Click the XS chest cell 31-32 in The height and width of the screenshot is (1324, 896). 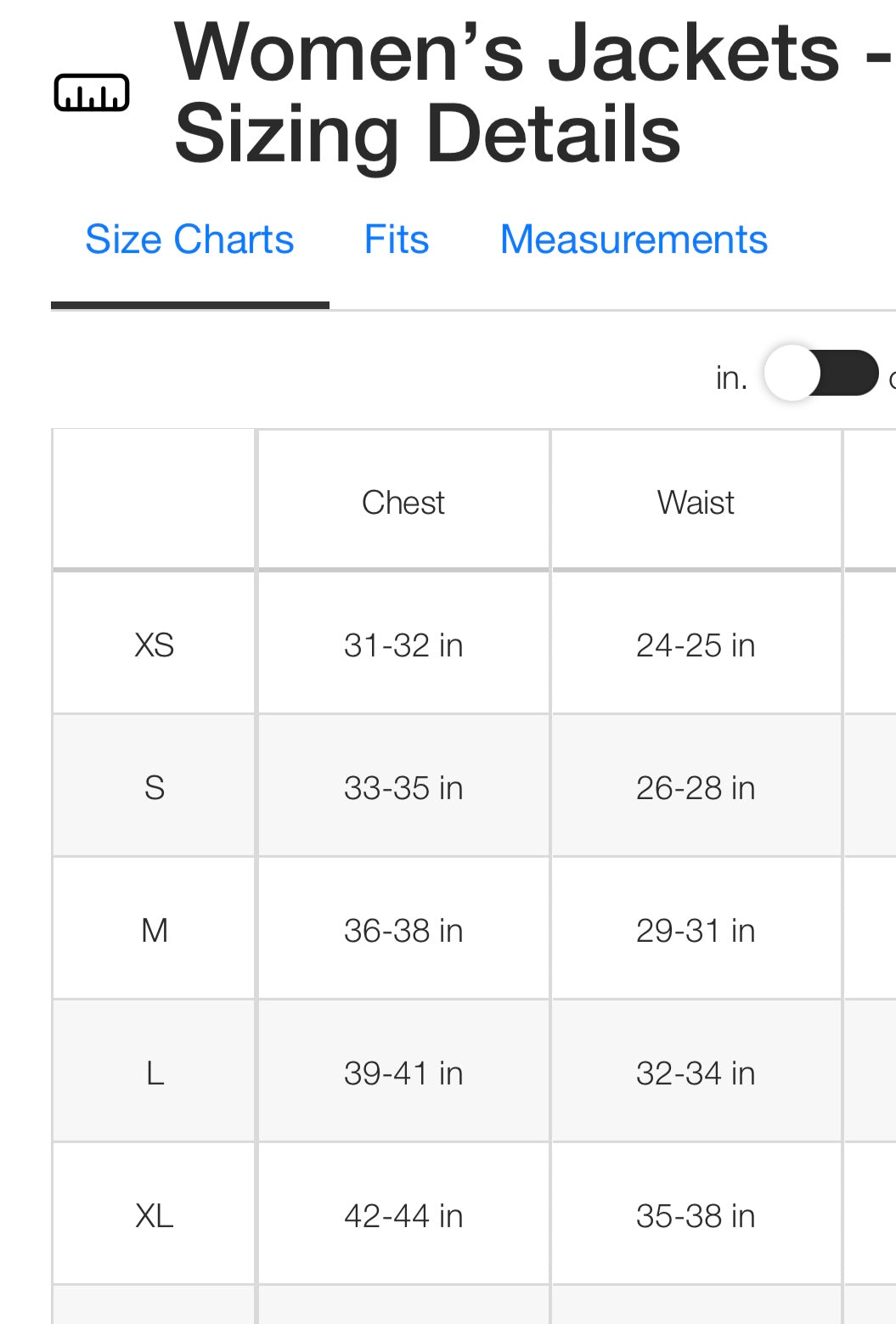[403, 645]
